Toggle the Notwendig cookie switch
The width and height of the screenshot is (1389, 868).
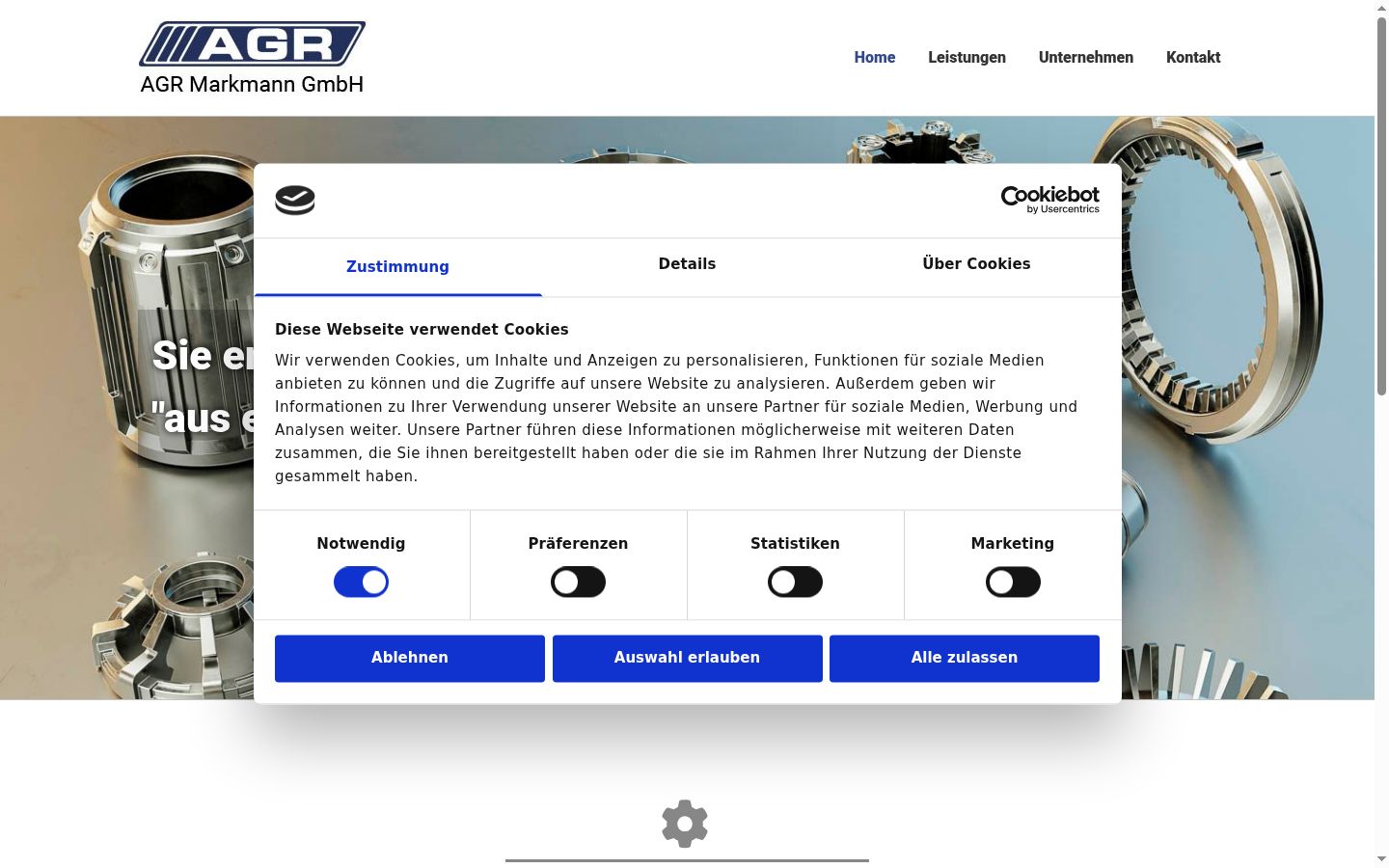point(361,583)
